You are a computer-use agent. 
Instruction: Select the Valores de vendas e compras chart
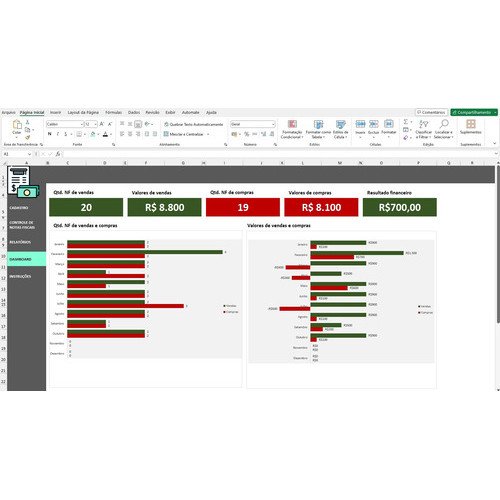[341, 309]
